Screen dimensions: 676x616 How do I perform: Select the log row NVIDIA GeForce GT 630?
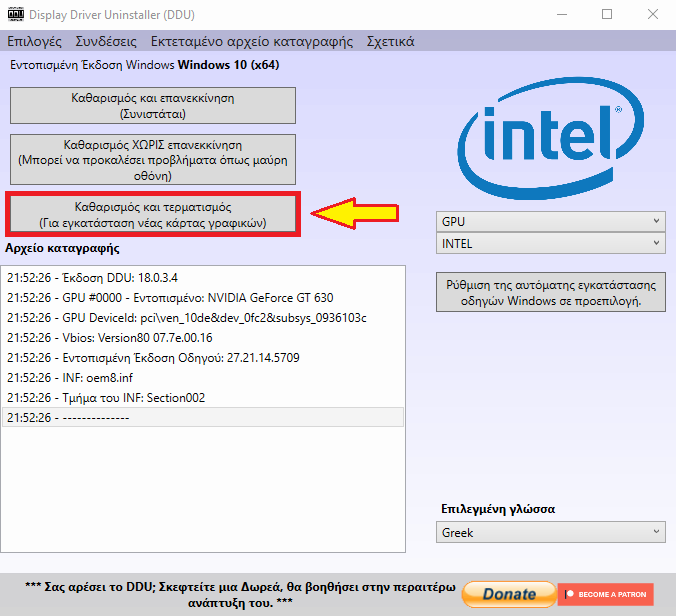[203, 298]
